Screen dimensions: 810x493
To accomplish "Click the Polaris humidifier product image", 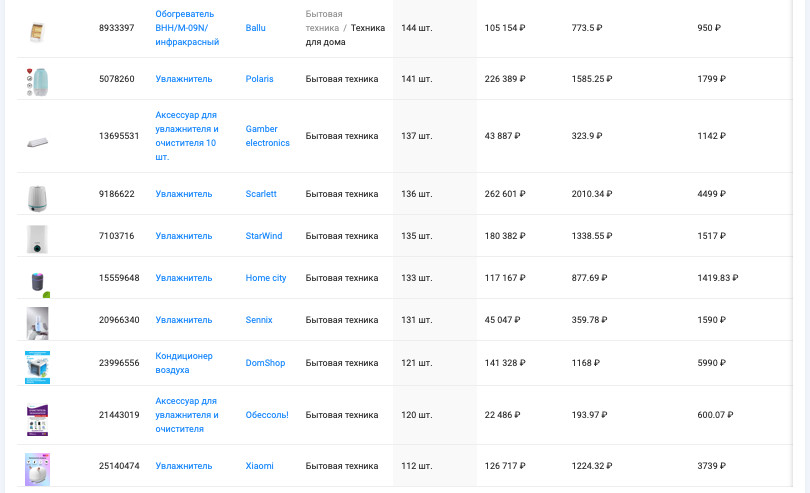I will [37, 82].
